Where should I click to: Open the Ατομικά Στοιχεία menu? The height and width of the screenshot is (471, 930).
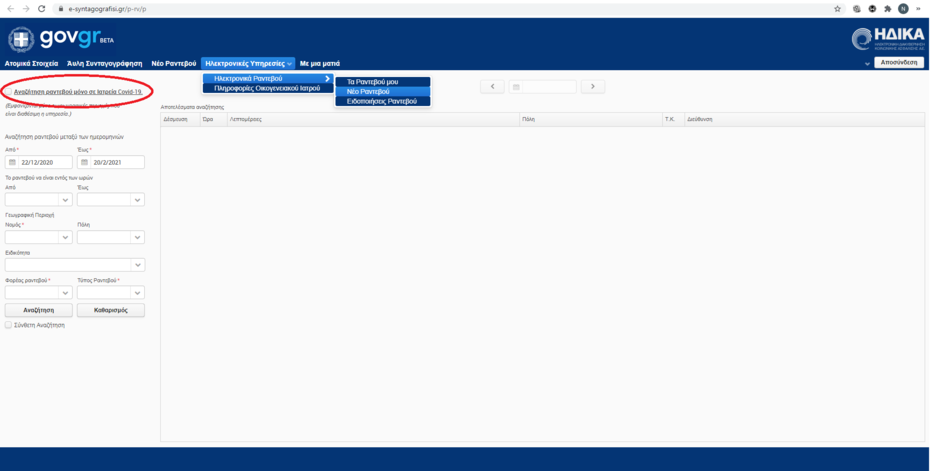[x=31, y=63]
